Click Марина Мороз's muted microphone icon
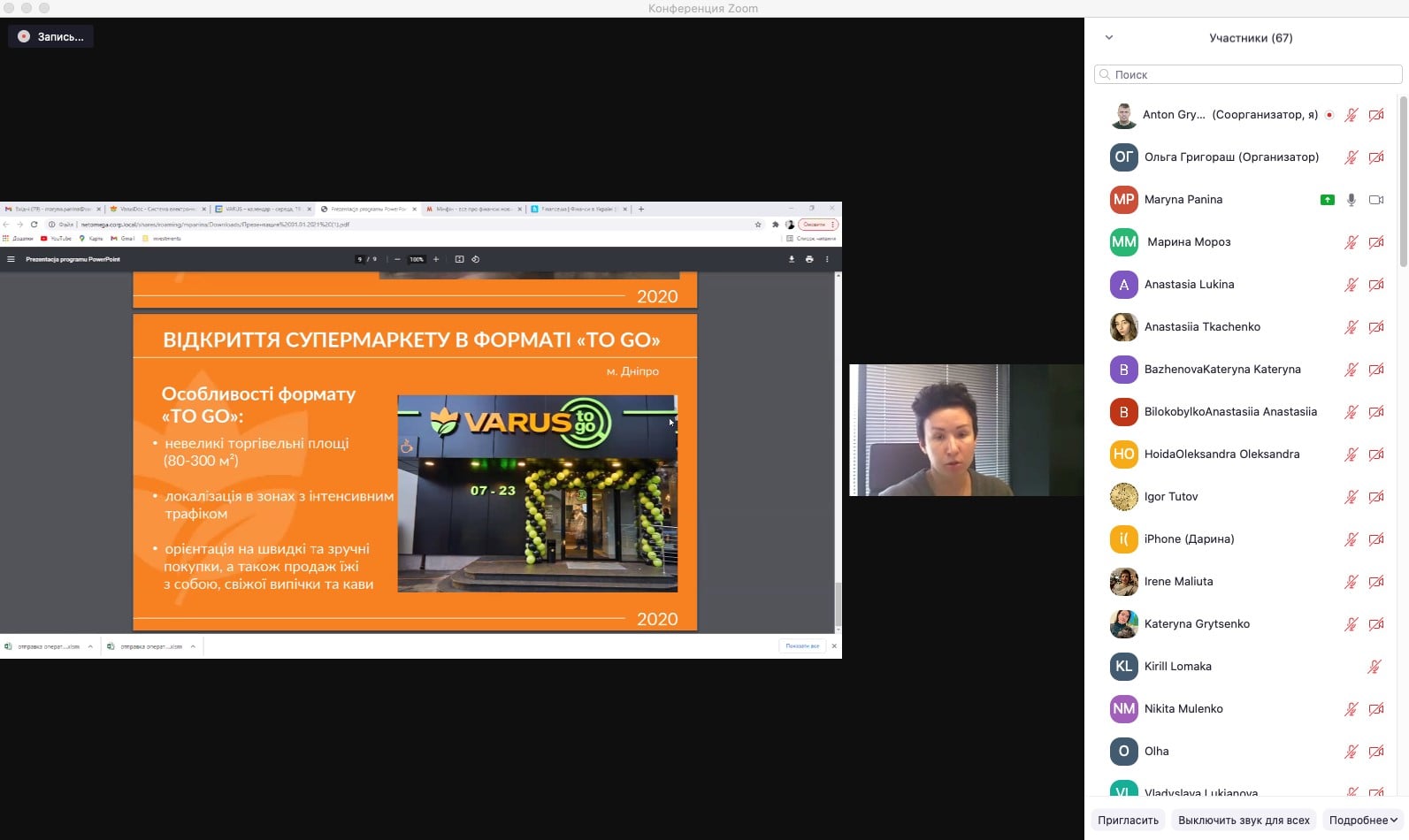Image resolution: width=1409 pixels, height=840 pixels. 1351,242
